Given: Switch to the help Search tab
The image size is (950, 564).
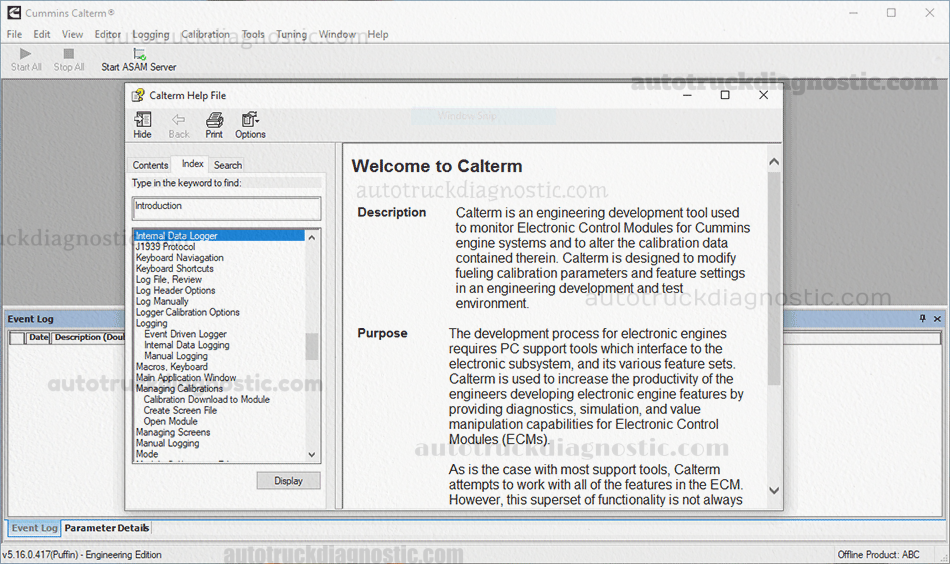Looking at the screenshot, I should [x=228, y=165].
